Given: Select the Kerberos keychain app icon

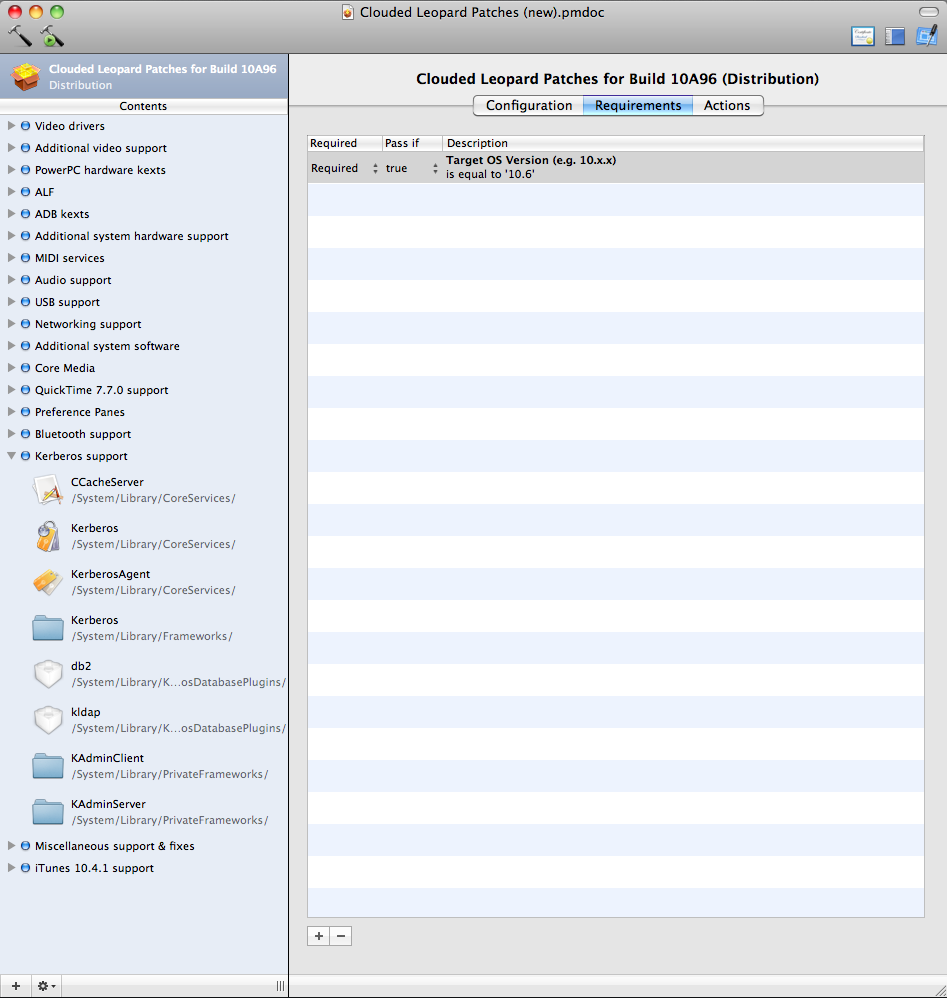Looking at the screenshot, I should point(48,536).
